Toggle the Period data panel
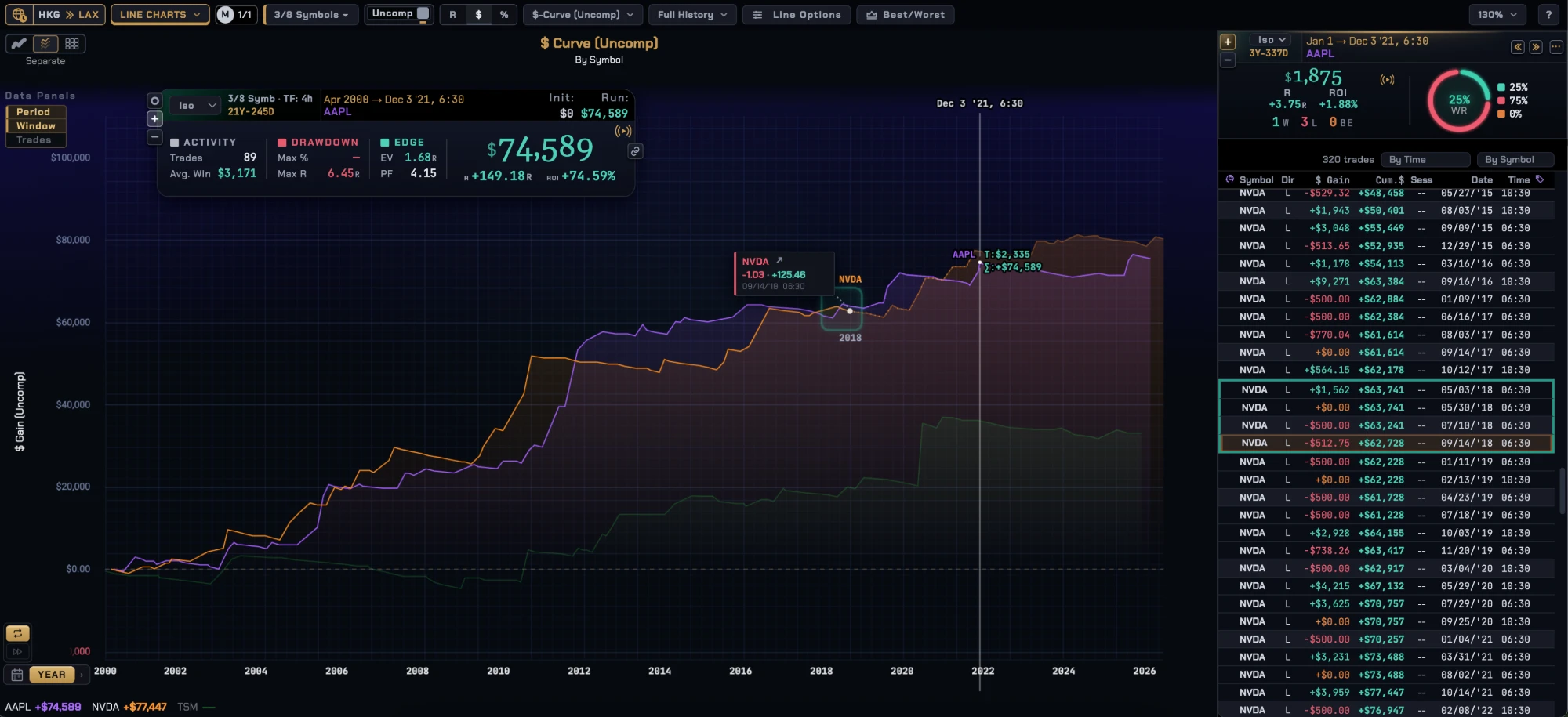Image resolution: width=1568 pixels, height=717 pixels. click(35, 112)
